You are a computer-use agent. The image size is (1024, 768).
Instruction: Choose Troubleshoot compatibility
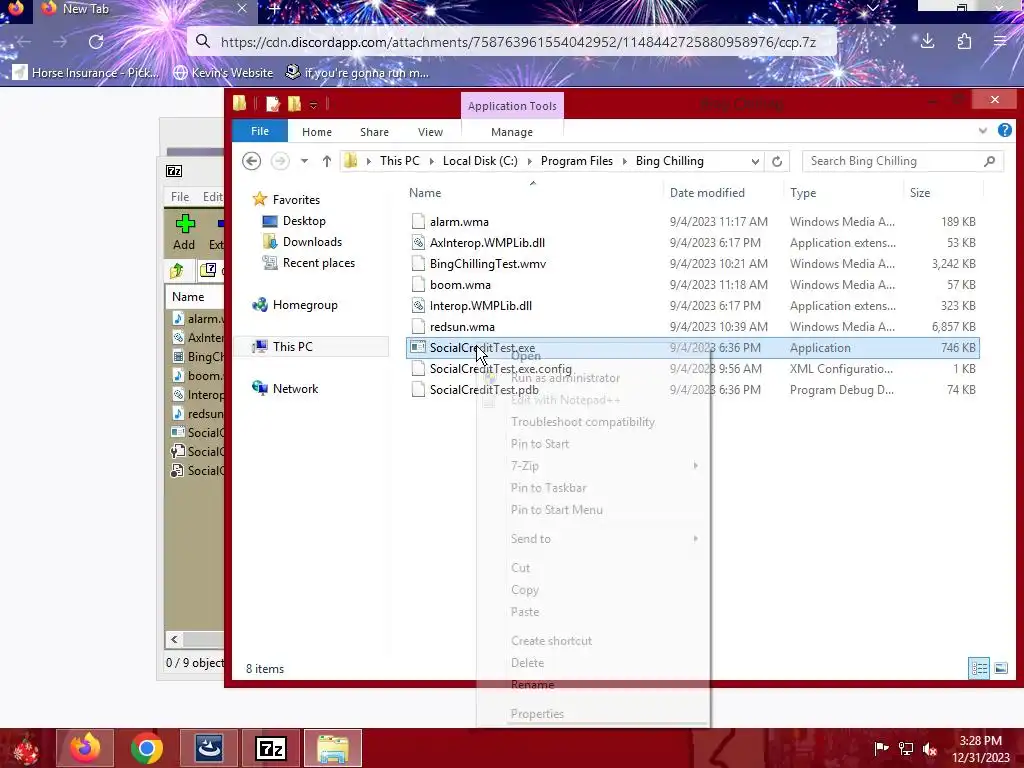click(592, 422)
